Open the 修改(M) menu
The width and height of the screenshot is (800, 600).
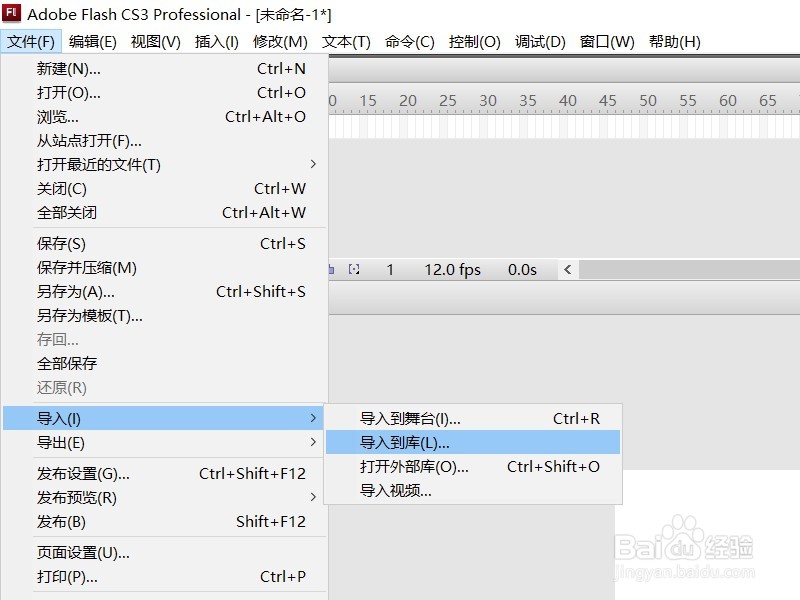pyautogui.click(x=280, y=41)
